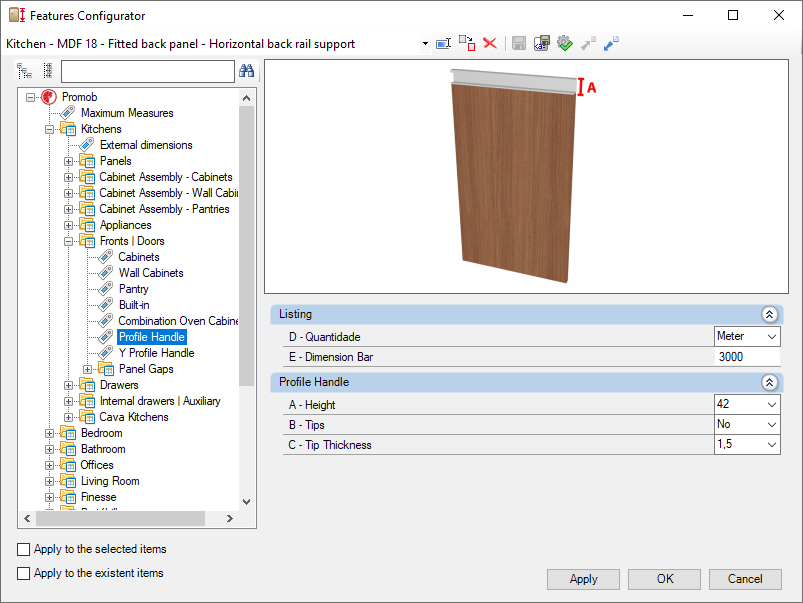Expand the Panels tree node

(x=69, y=161)
